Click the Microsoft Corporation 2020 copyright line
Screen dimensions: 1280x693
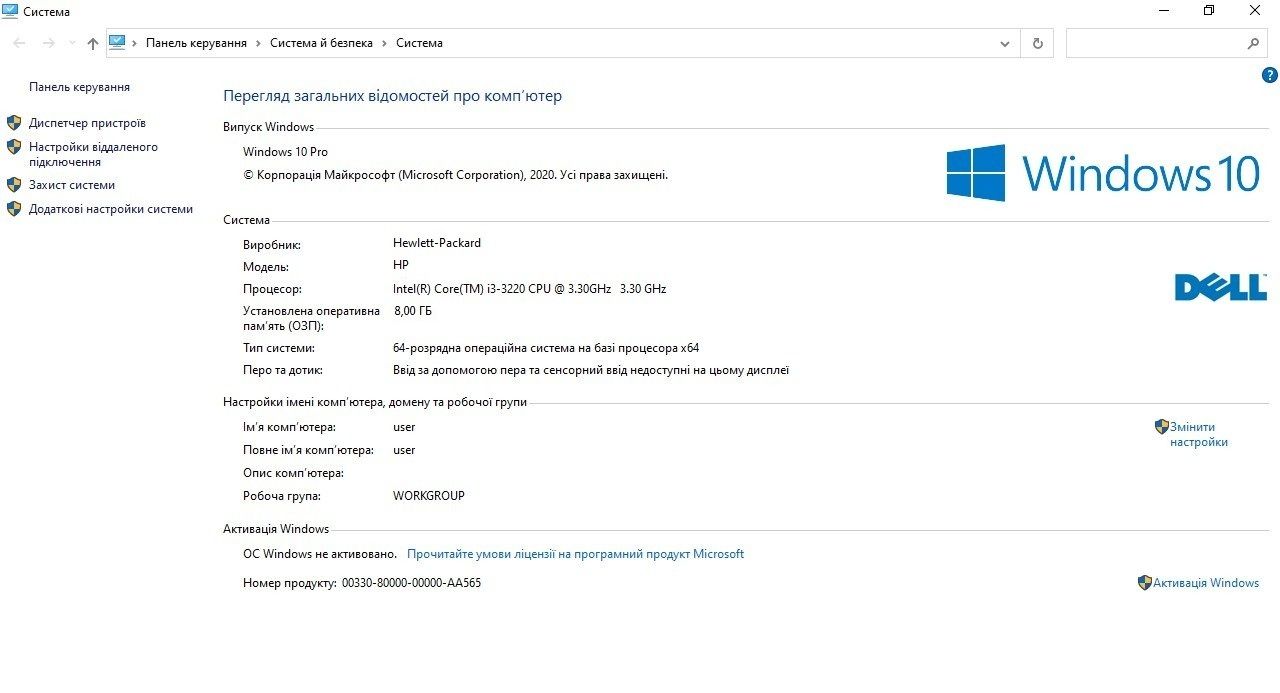[455, 175]
